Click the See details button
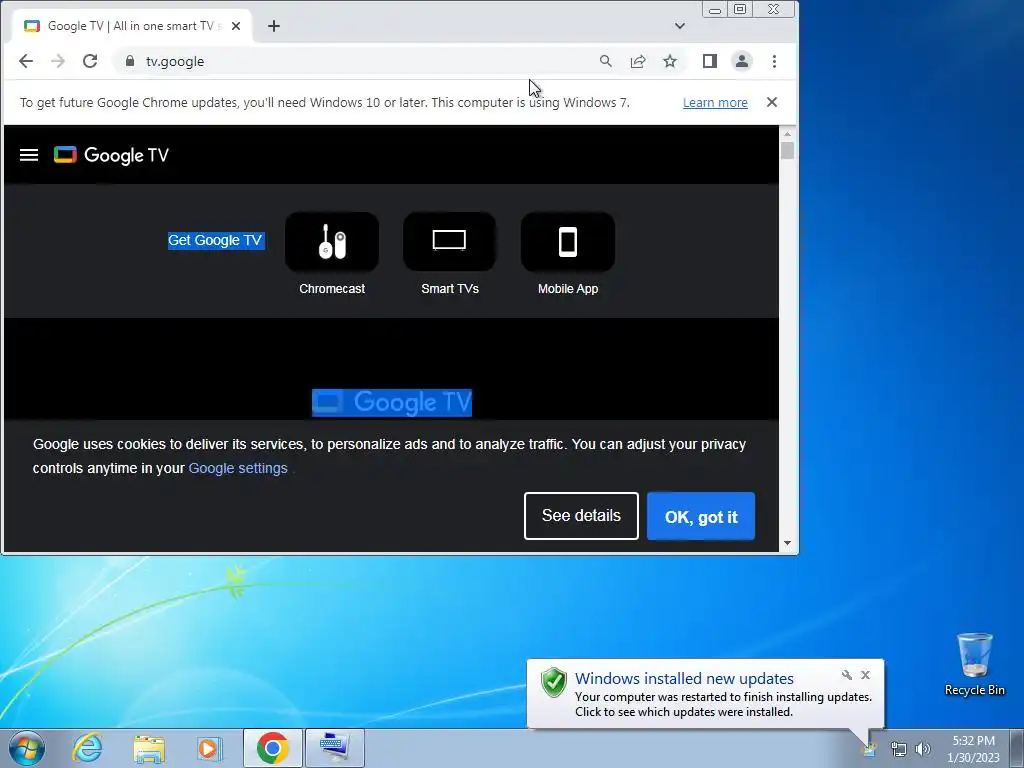1024x768 pixels. (x=581, y=516)
